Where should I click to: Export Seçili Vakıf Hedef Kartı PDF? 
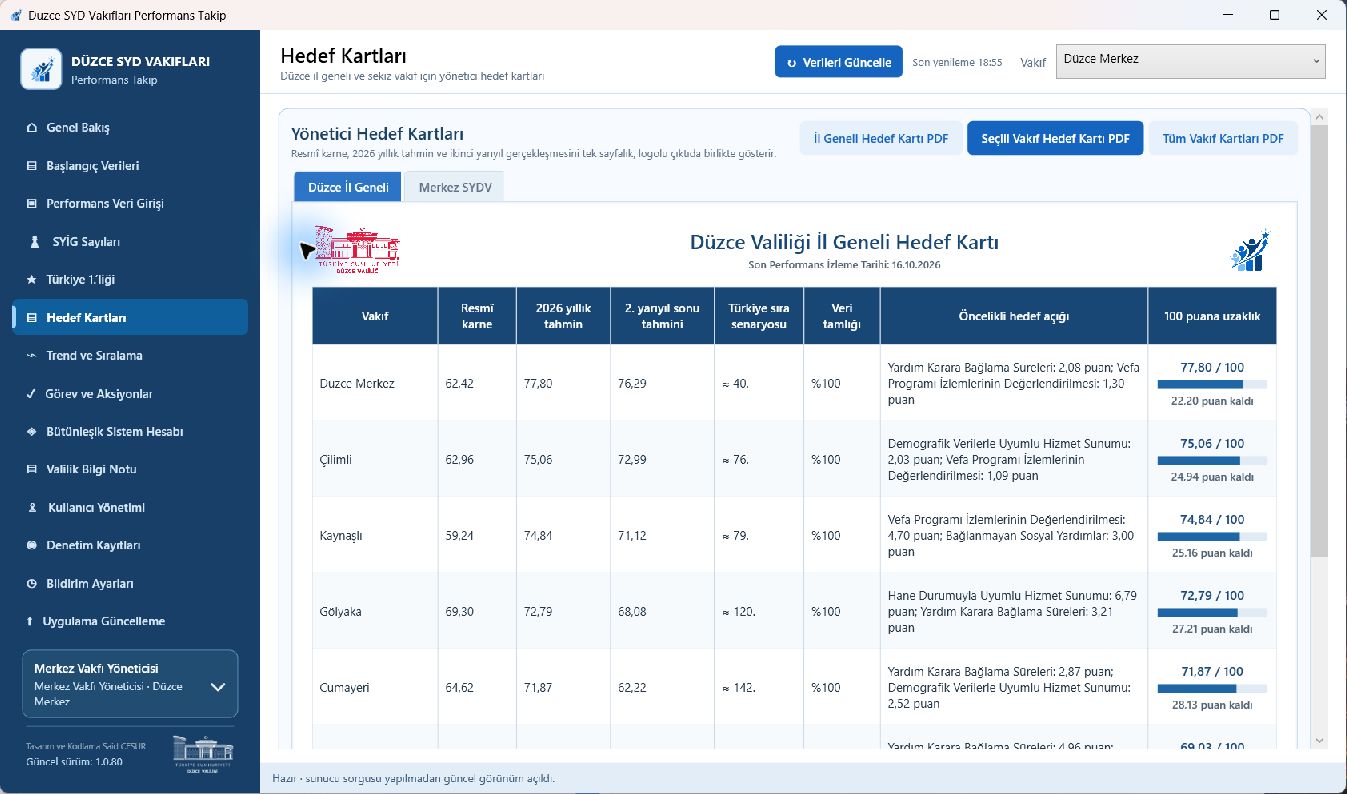(1055, 139)
